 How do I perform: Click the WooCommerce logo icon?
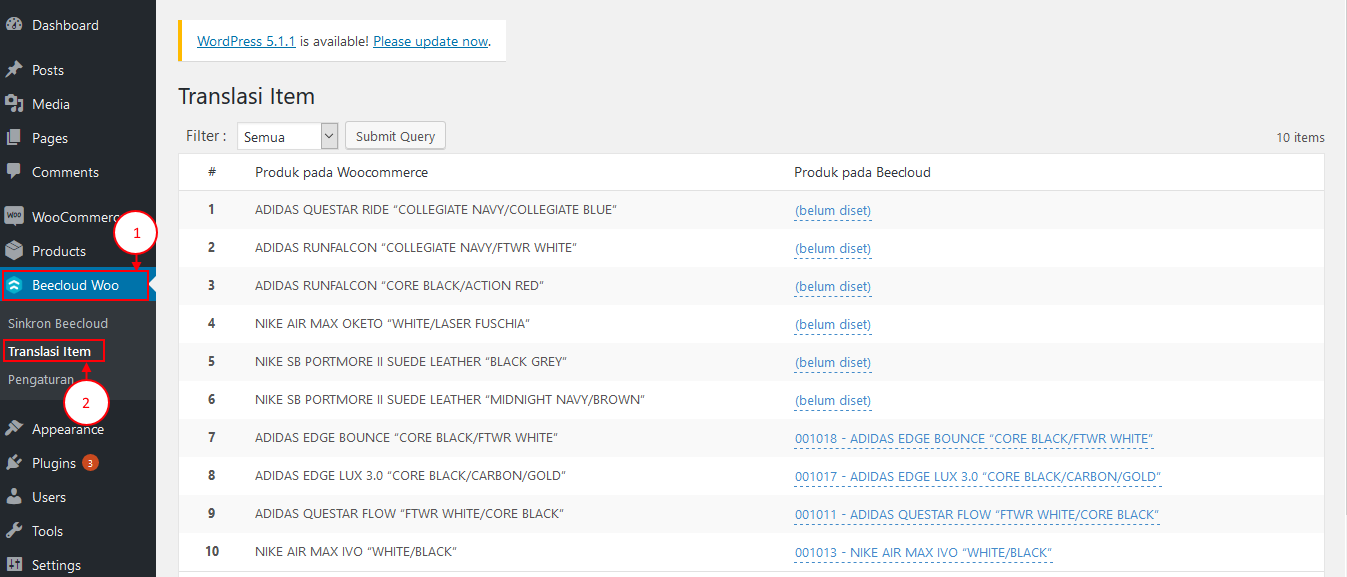(14, 217)
